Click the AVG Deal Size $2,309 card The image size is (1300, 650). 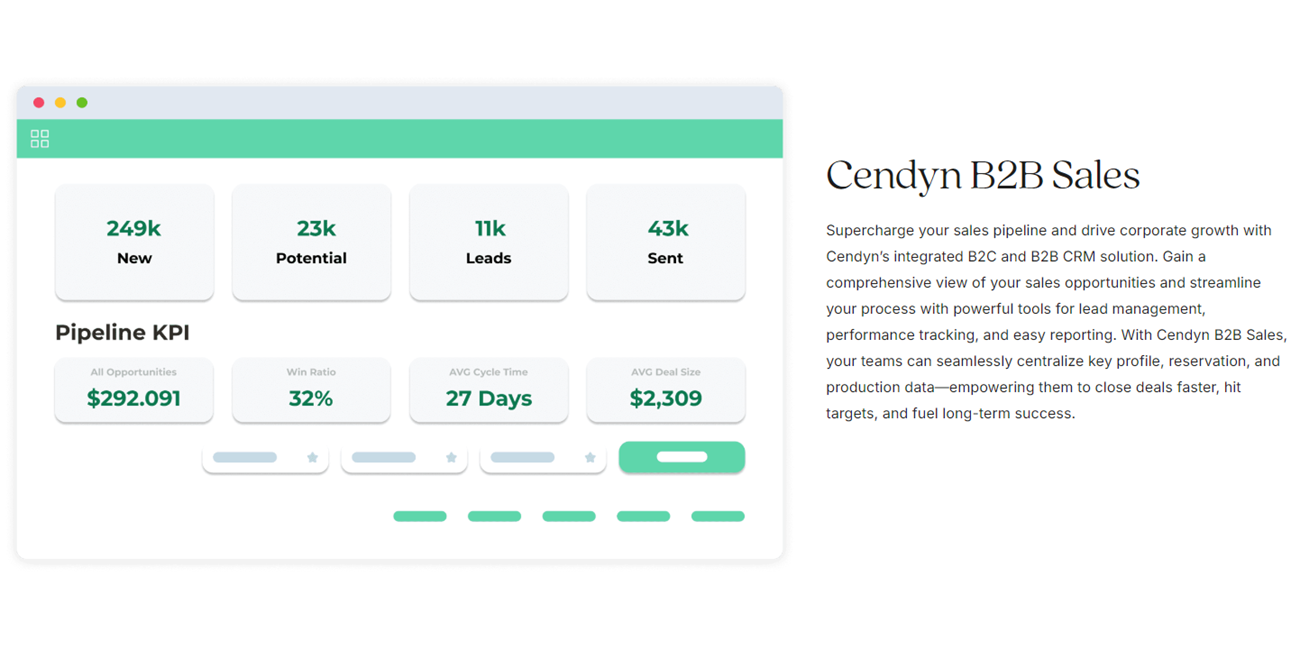(666, 390)
